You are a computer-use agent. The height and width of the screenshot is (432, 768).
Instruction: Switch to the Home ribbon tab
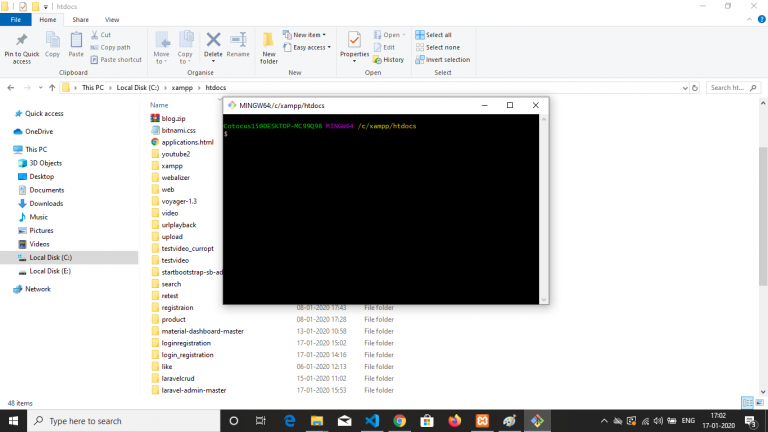(x=48, y=20)
